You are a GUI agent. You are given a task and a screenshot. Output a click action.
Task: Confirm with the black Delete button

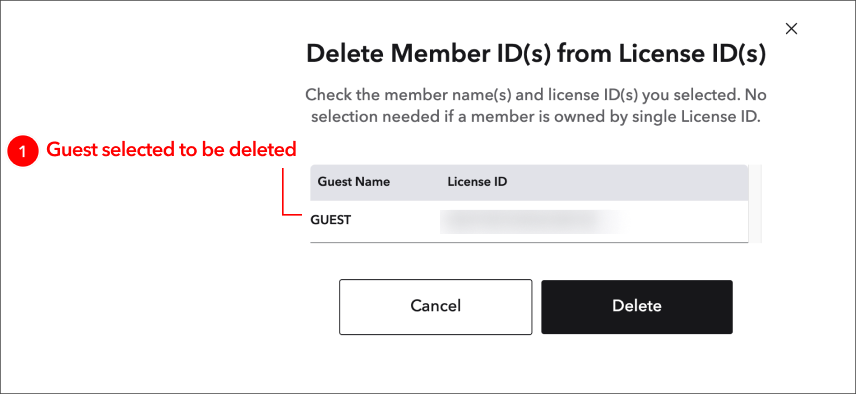637,307
